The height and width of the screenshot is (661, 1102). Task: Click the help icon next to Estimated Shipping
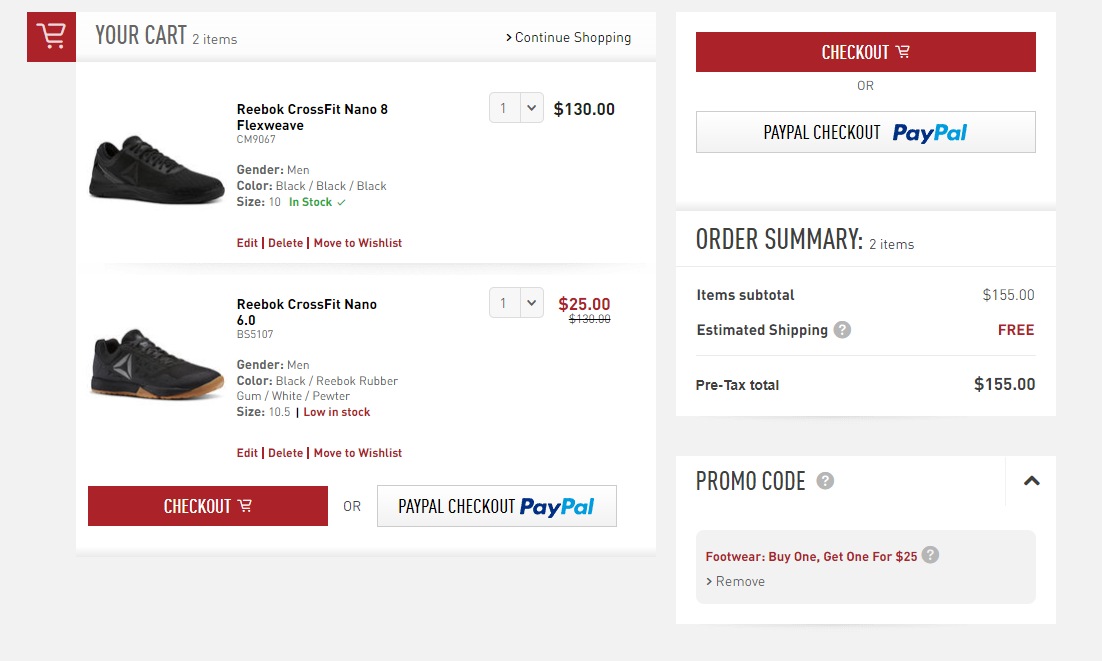tap(842, 329)
